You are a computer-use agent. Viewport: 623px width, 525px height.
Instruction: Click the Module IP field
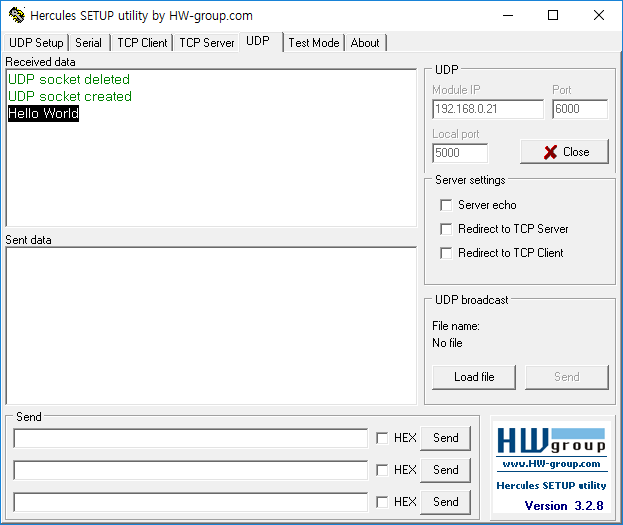(x=488, y=109)
